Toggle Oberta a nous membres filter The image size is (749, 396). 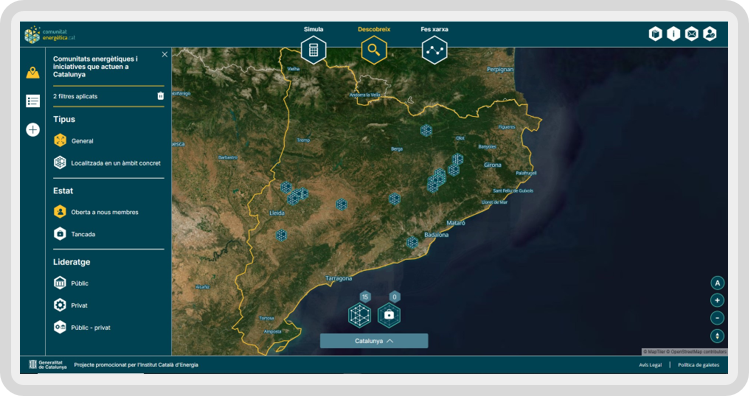tap(96, 212)
